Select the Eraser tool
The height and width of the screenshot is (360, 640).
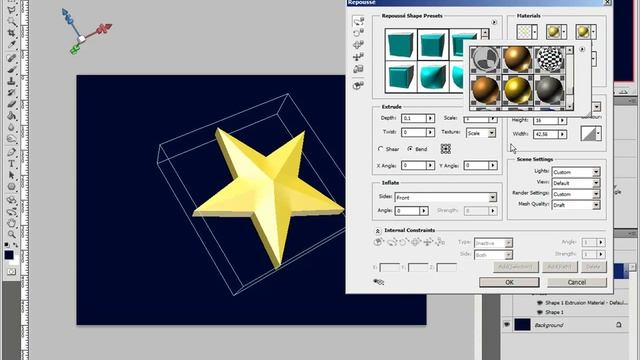11,104
